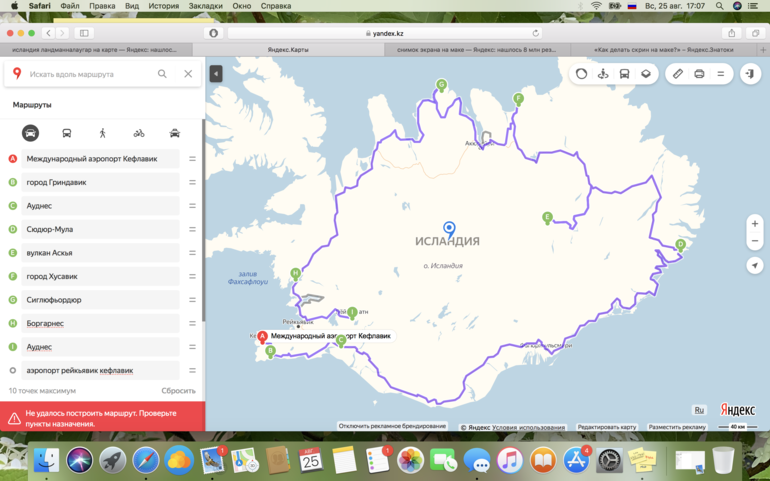This screenshot has width=770, height=481.
Task: Click the 'аэропорт рейкьявик кефлавик' waypoint field
Action: pyautogui.click(x=100, y=370)
